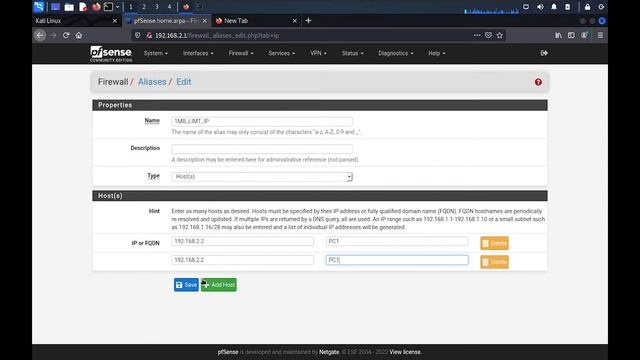Expand the terminal launcher dropdown arrow
The width and height of the screenshot is (640, 360).
(x=118, y=7)
